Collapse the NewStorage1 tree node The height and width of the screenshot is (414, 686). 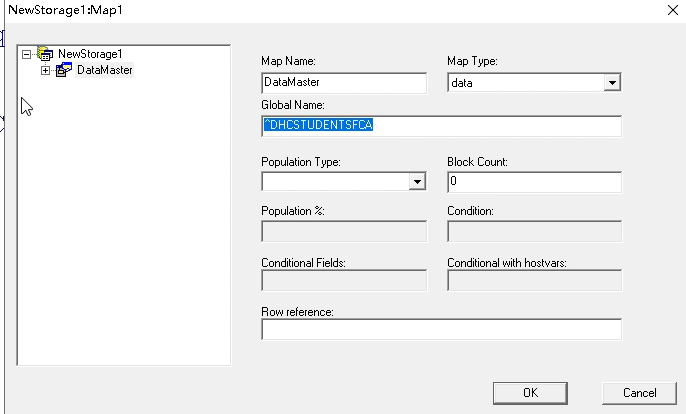click(x=27, y=54)
